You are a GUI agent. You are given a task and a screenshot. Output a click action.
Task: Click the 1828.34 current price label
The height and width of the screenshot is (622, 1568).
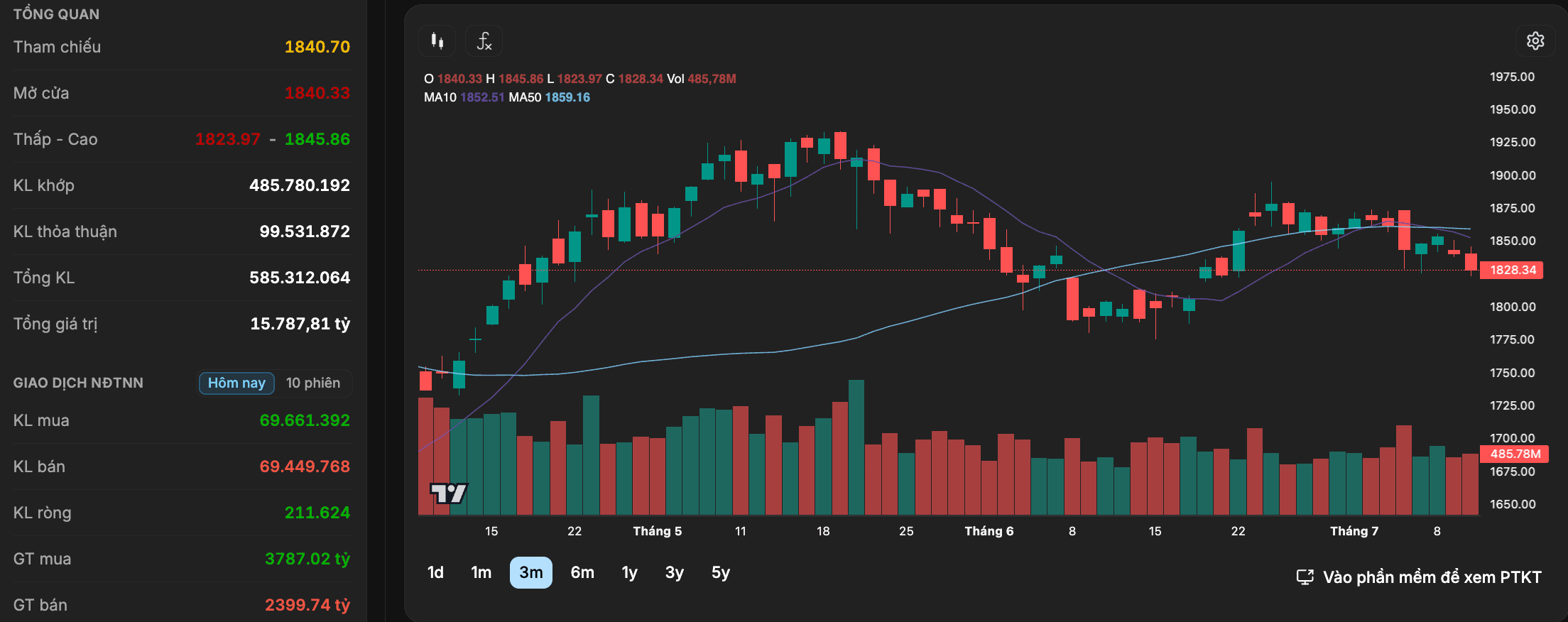1512,270
